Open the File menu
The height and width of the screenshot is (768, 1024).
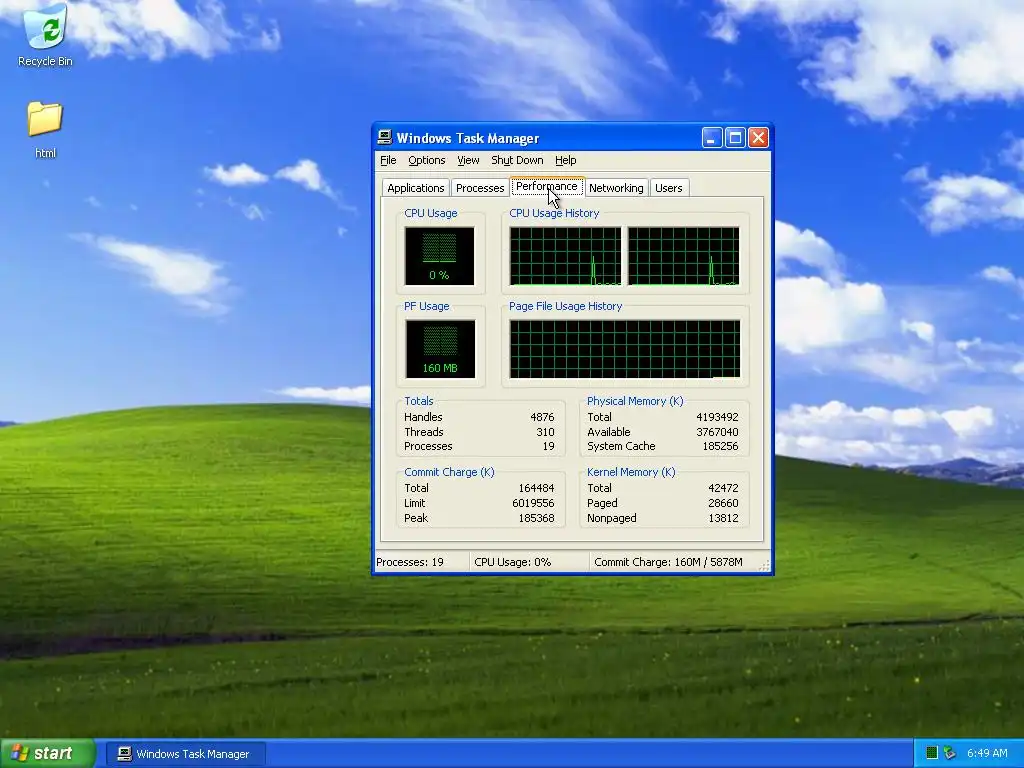(388, 160)
